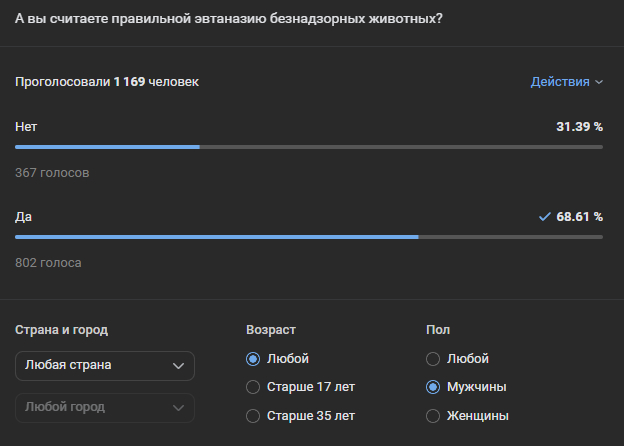Screen dimensions: 624x446
Task: Expand the Любая страна country dropdown
Action: point(105,366)
